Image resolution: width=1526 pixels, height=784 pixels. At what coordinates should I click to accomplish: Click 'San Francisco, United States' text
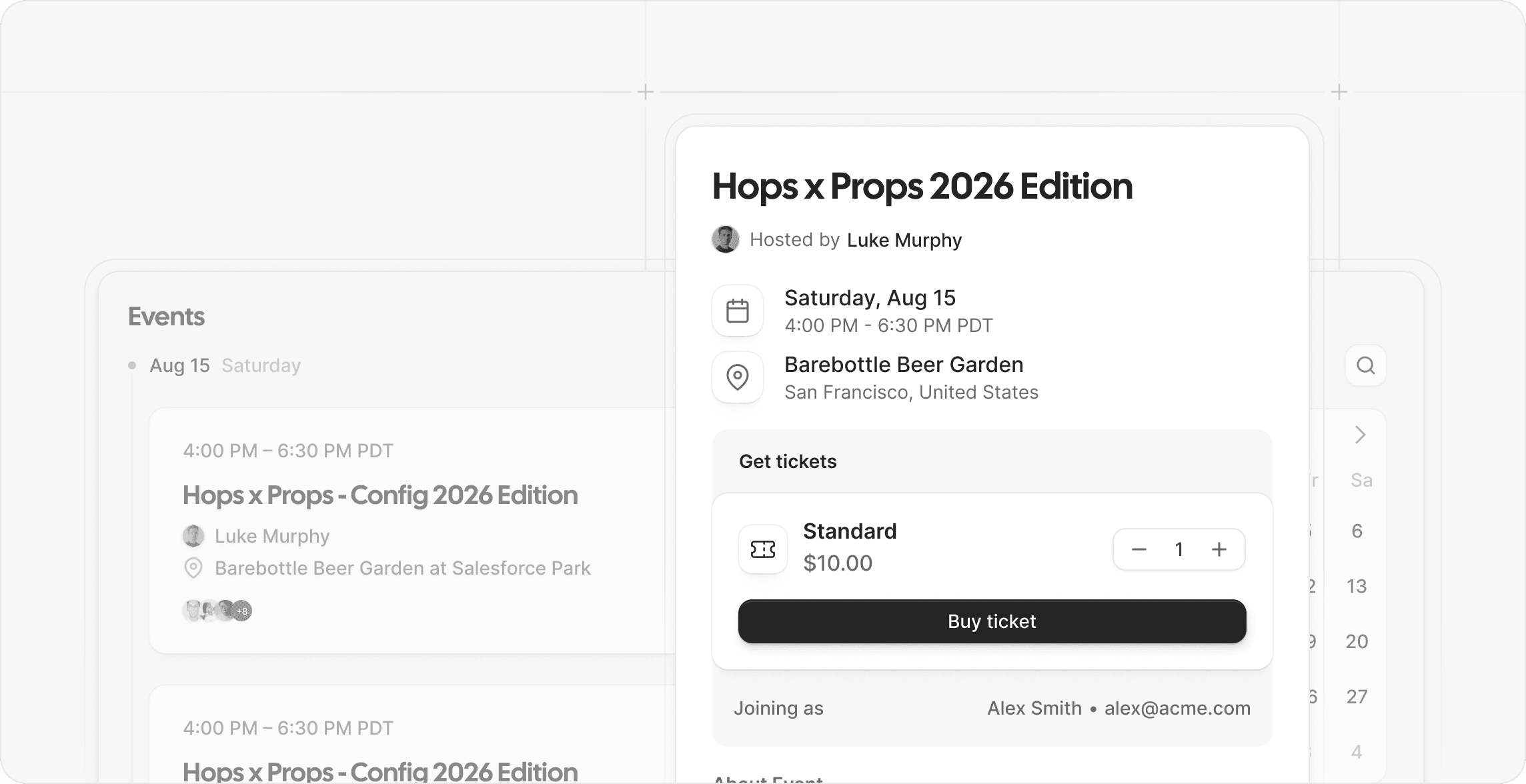(x=911, y=392)
